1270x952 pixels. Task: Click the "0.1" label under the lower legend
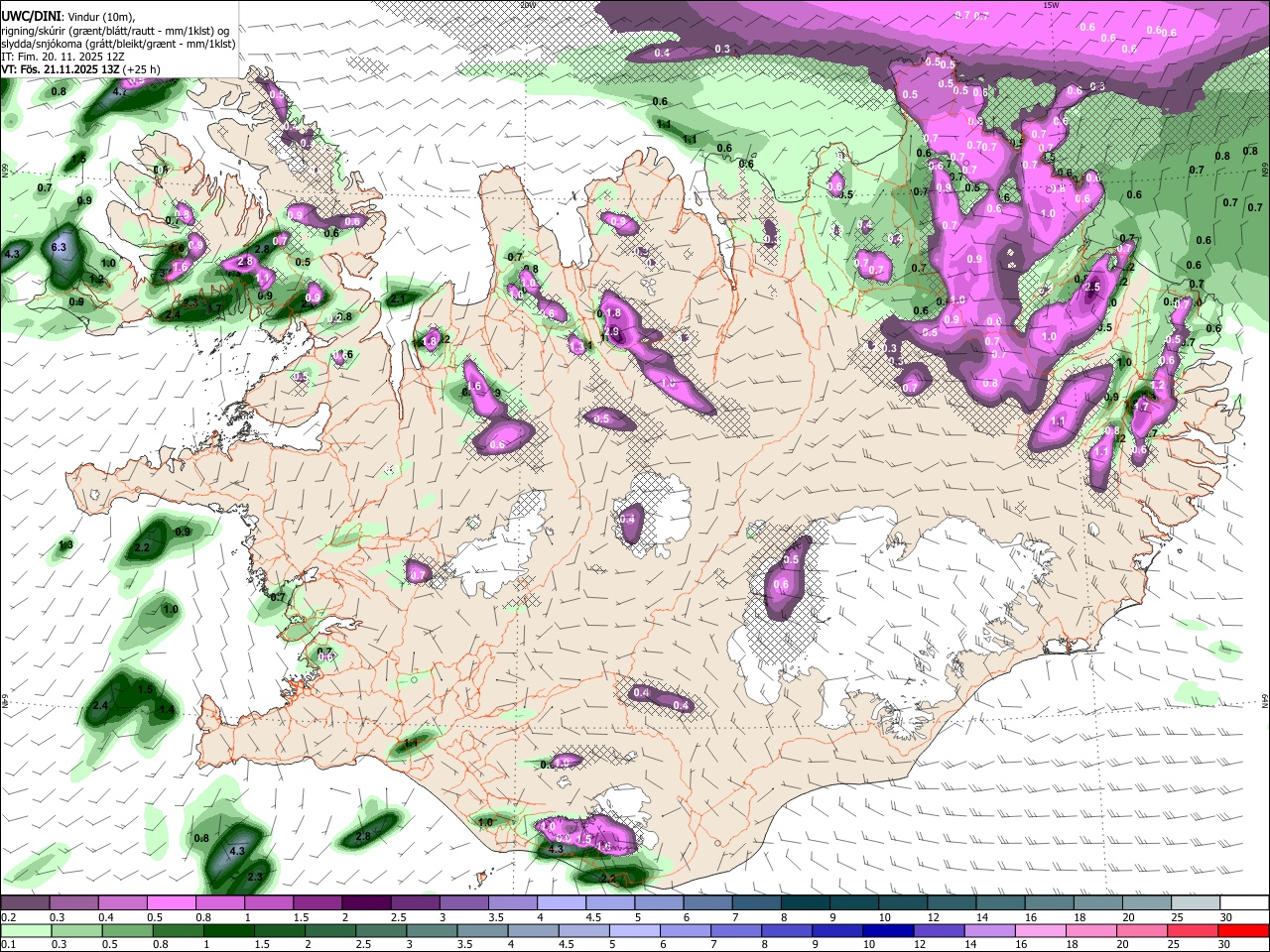point(8,944)
